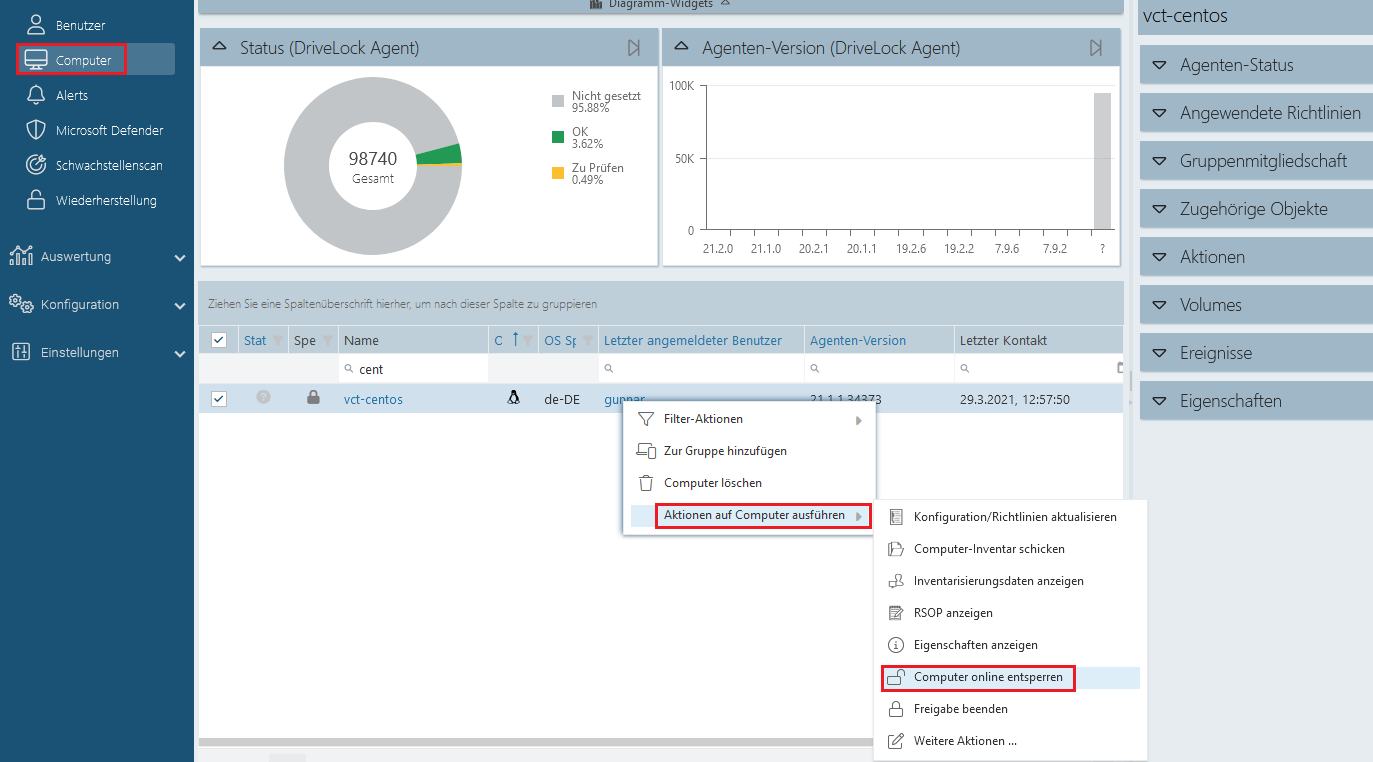Open the vct-centos computer link
The height and width of the screenshot is (762, 1373).
pyautogui.click(x=373, y=399)
